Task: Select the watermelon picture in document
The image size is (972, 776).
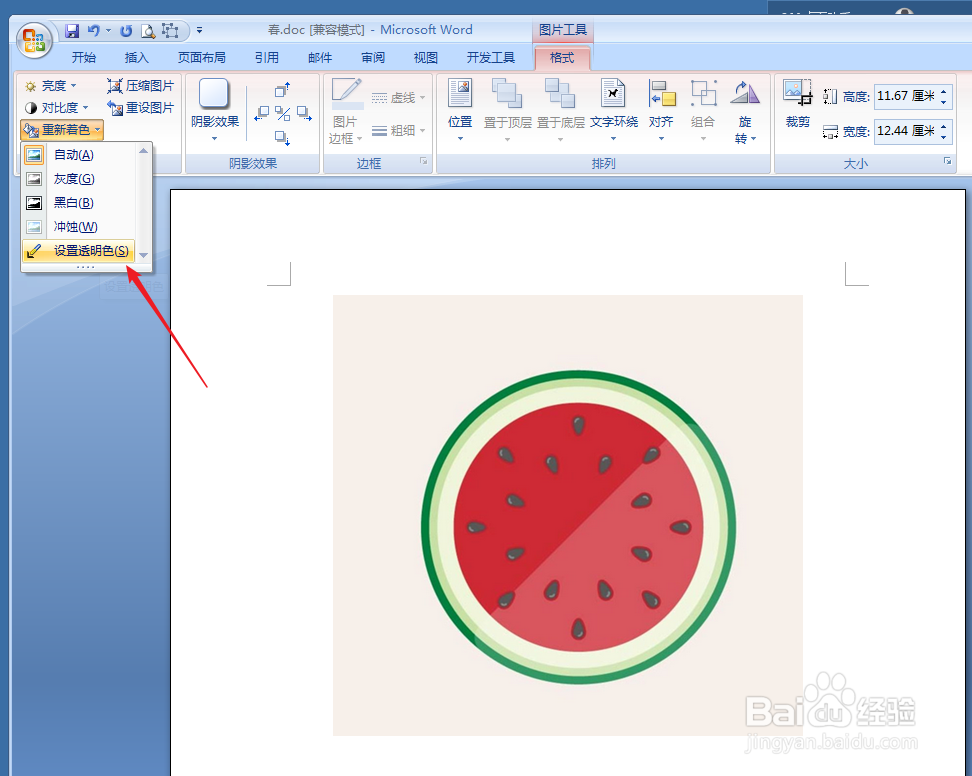Action: pos(568,515)
